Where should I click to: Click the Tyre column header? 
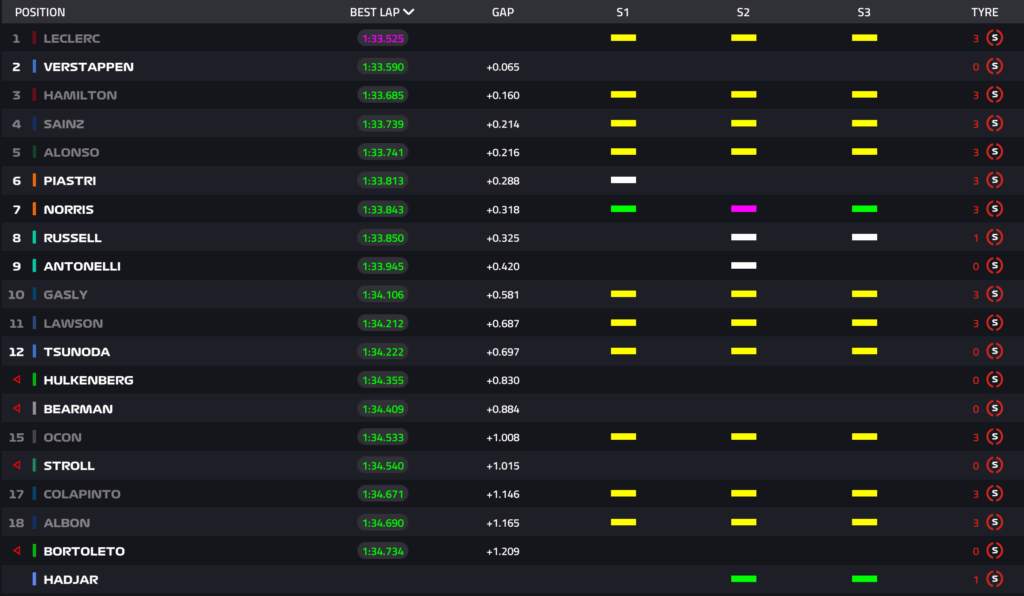click(985, 13)
